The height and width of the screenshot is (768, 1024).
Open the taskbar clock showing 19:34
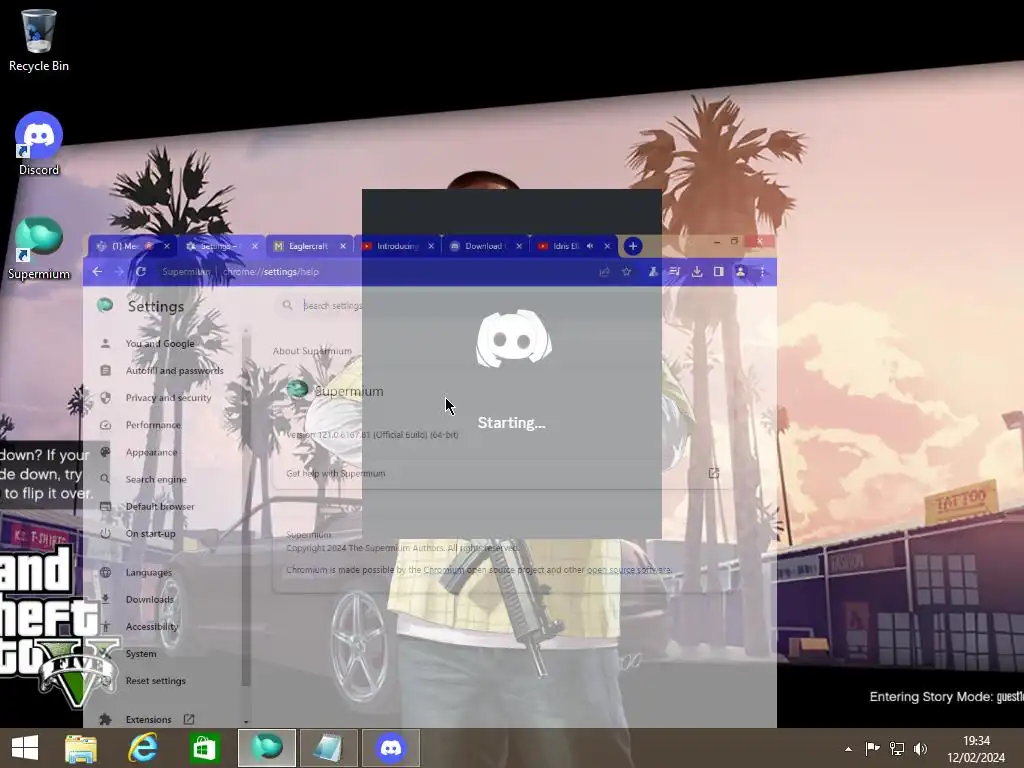pyautogui.click(x=976, y=748)
